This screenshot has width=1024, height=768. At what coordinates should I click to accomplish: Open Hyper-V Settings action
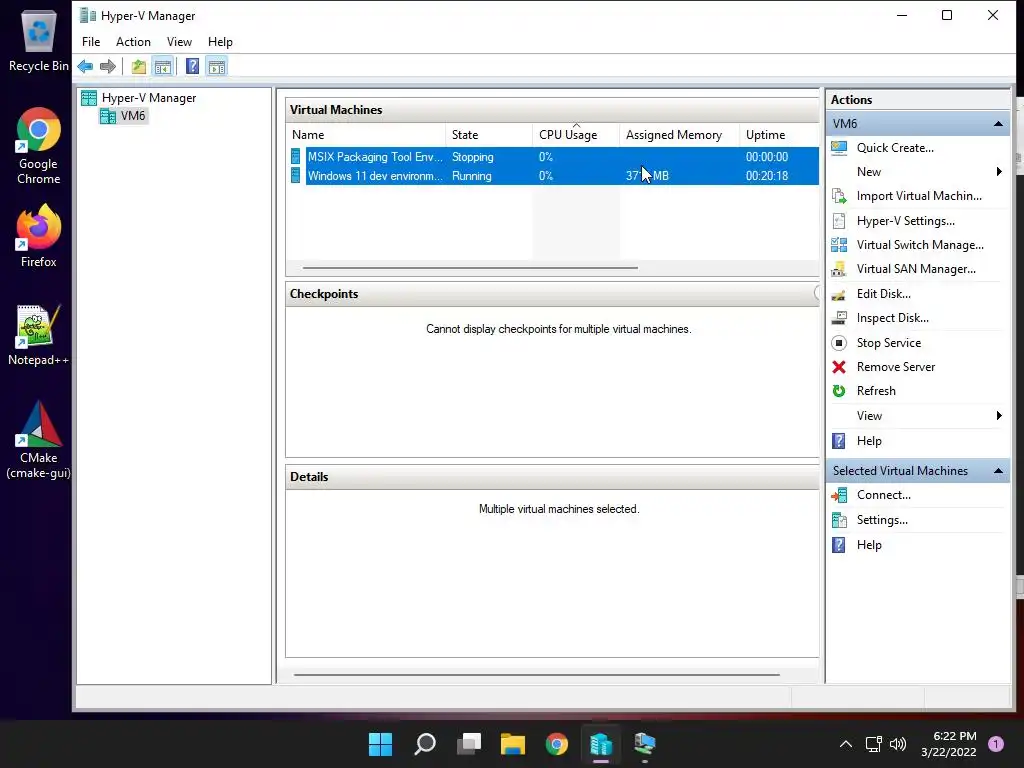pyautogui.click(x=905, y=221)
